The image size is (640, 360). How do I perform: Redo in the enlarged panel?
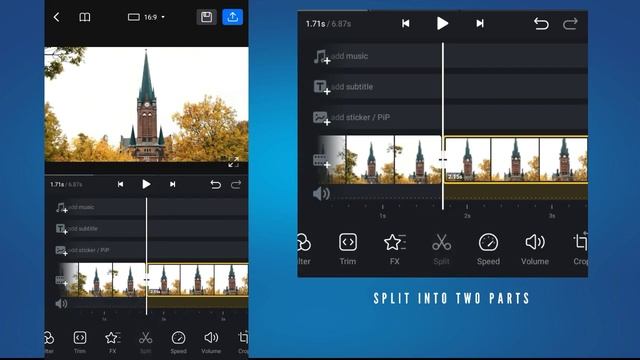tap(570, 24)
